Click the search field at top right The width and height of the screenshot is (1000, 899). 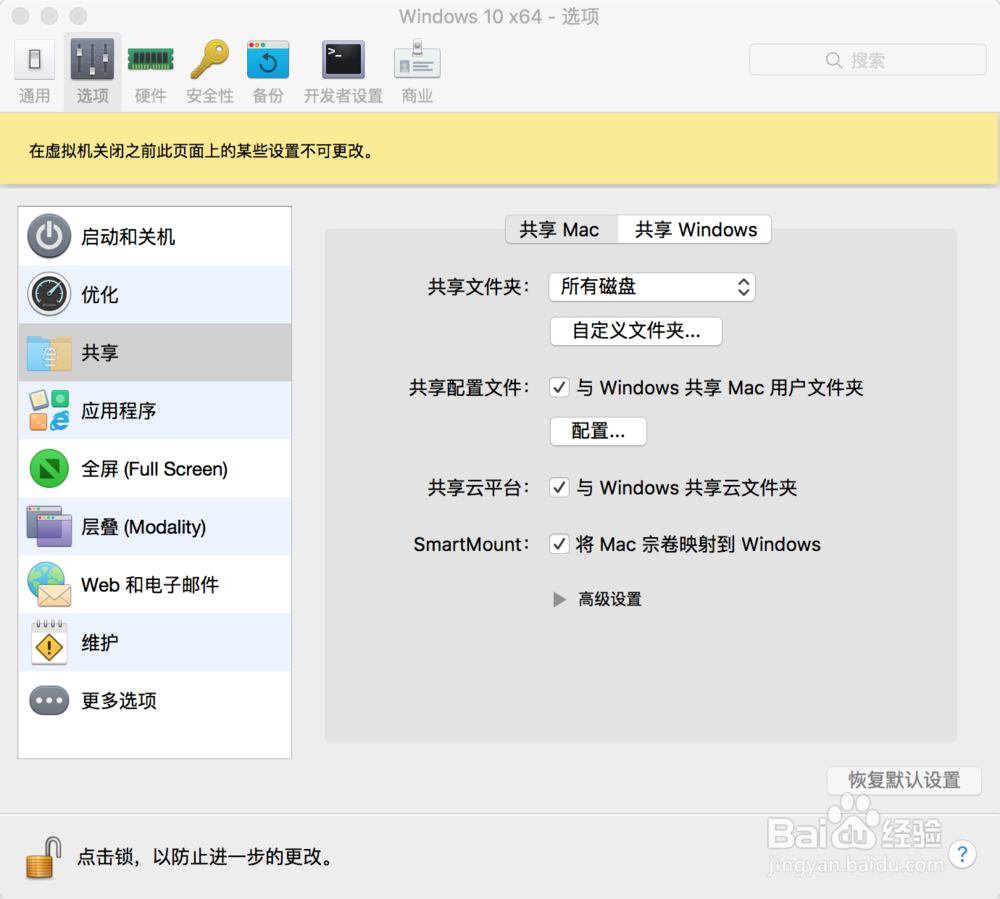point(867,59)
